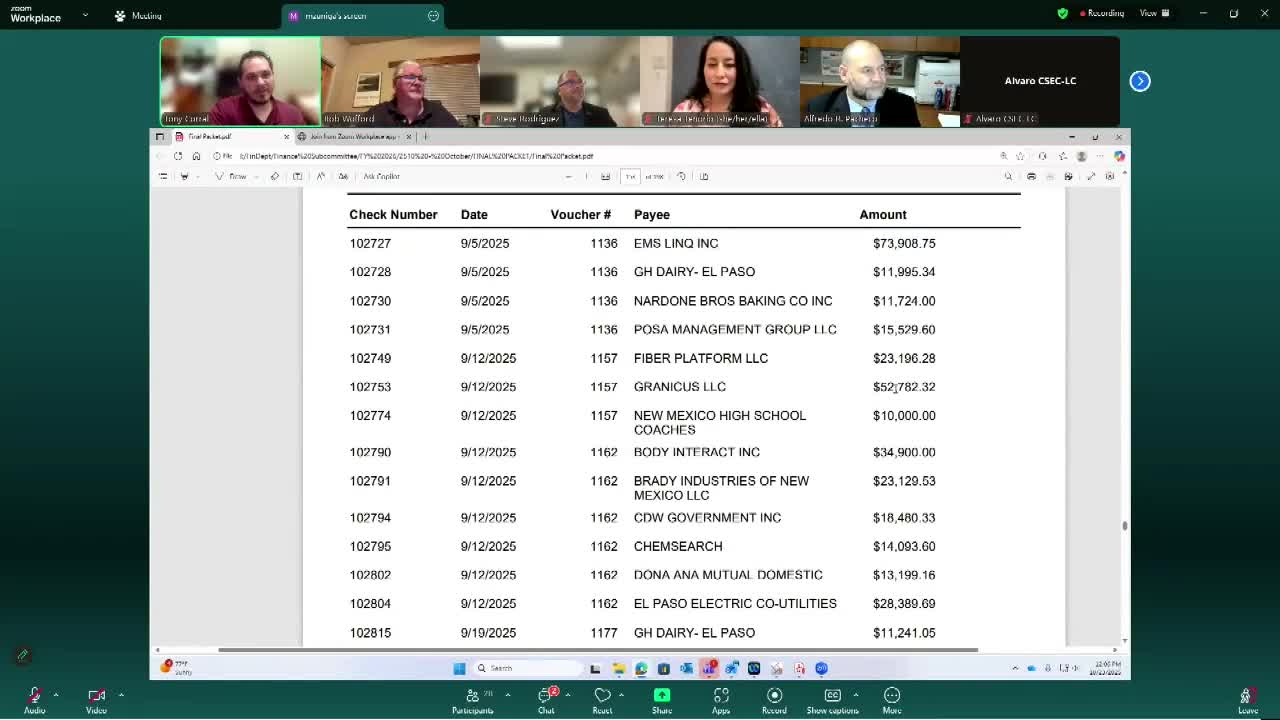This screenshot has height=720, width=1280.
Task: Click the PDF page number field
Action: click(630, 176)
